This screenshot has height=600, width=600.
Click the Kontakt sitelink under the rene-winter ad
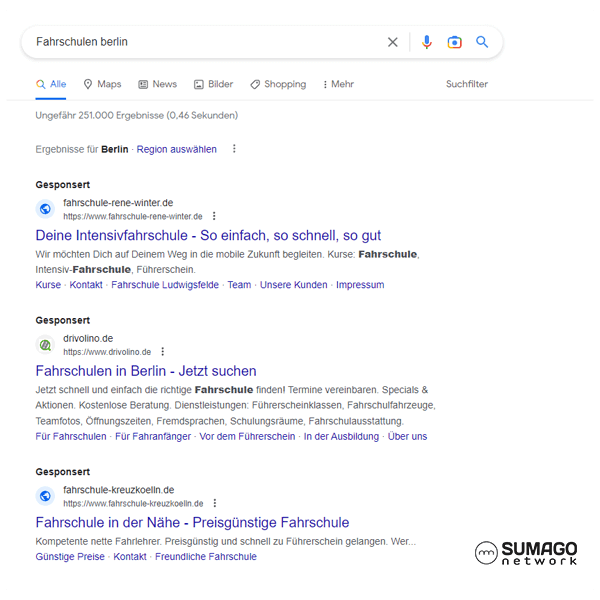click(86, 285)
